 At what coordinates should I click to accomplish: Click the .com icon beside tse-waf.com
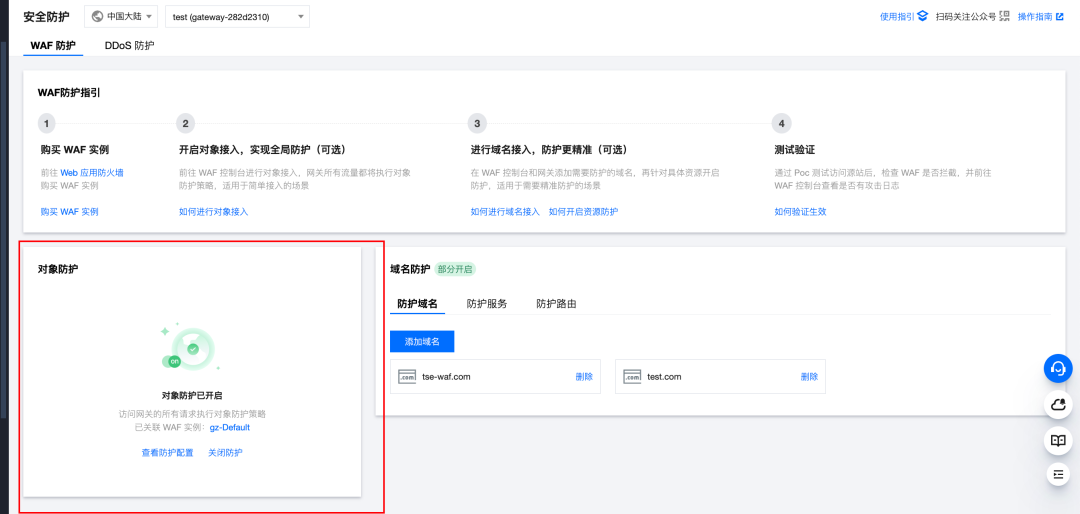407,377
